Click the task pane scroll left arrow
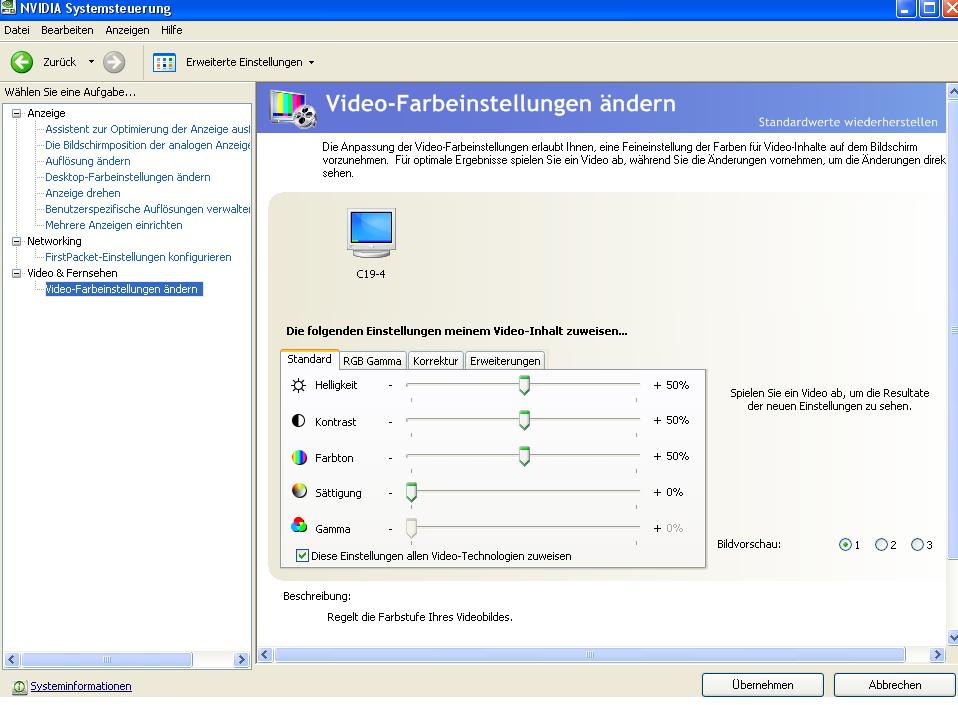The width and height of the screenshot is (958, 705). point(12,660)
